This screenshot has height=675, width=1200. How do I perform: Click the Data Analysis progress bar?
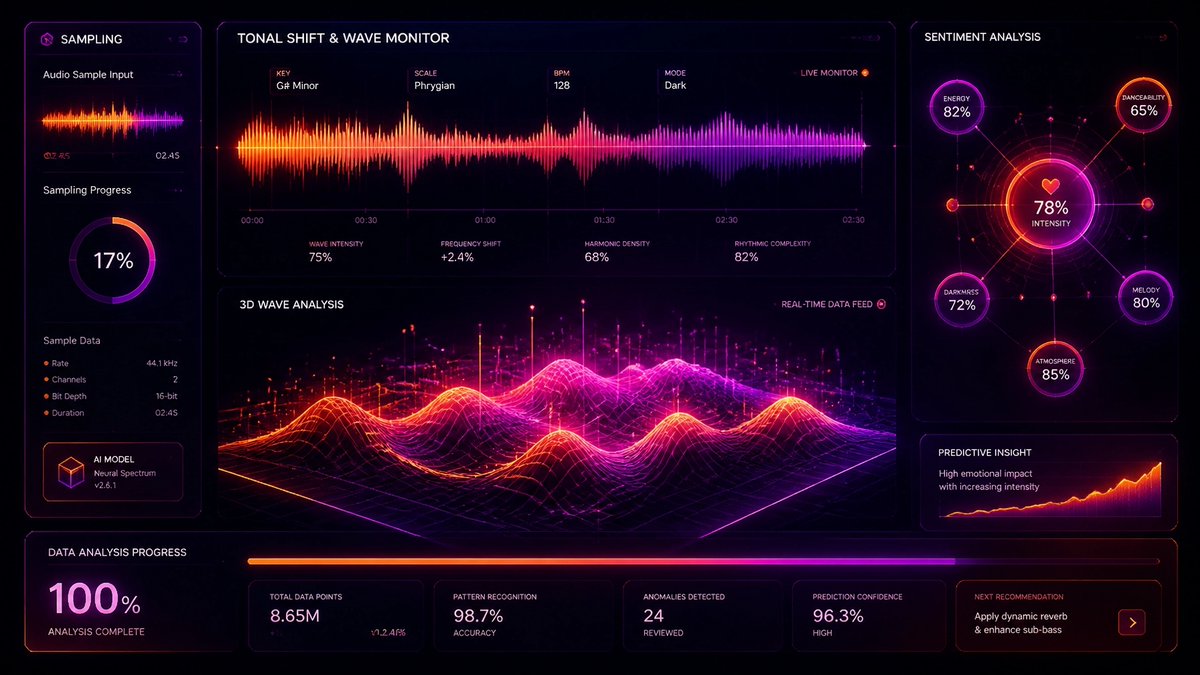pos(703,562)
